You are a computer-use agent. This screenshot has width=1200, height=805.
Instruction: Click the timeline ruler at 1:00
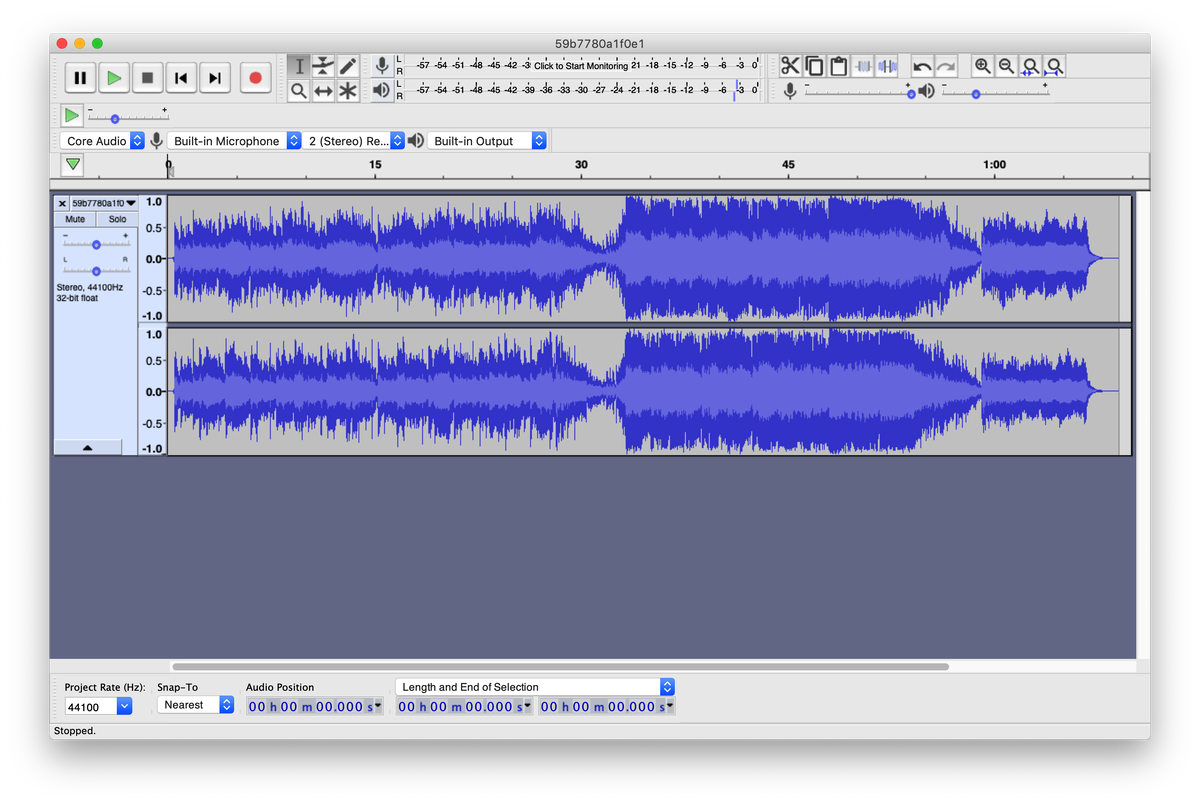994,165
